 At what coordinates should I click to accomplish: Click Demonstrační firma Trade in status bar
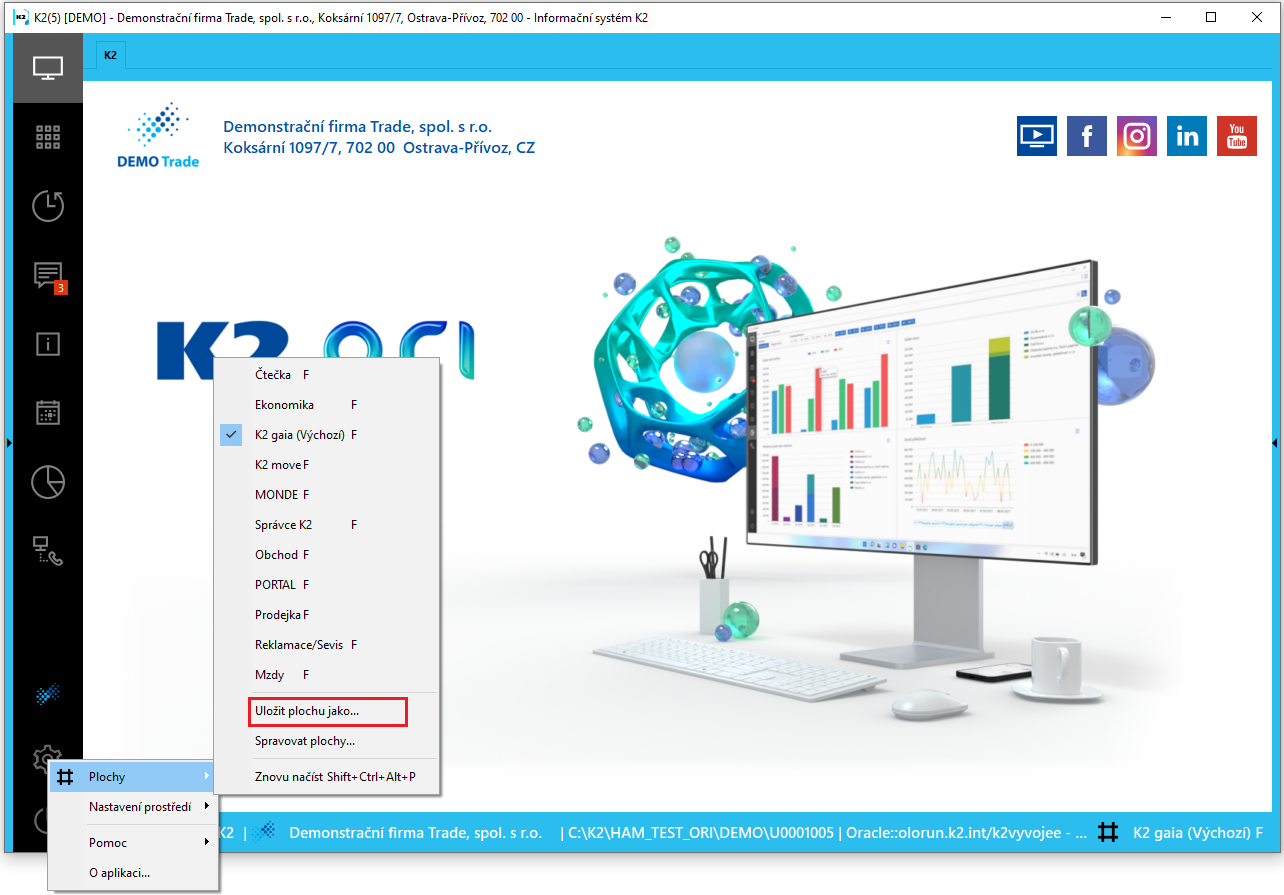416,832
